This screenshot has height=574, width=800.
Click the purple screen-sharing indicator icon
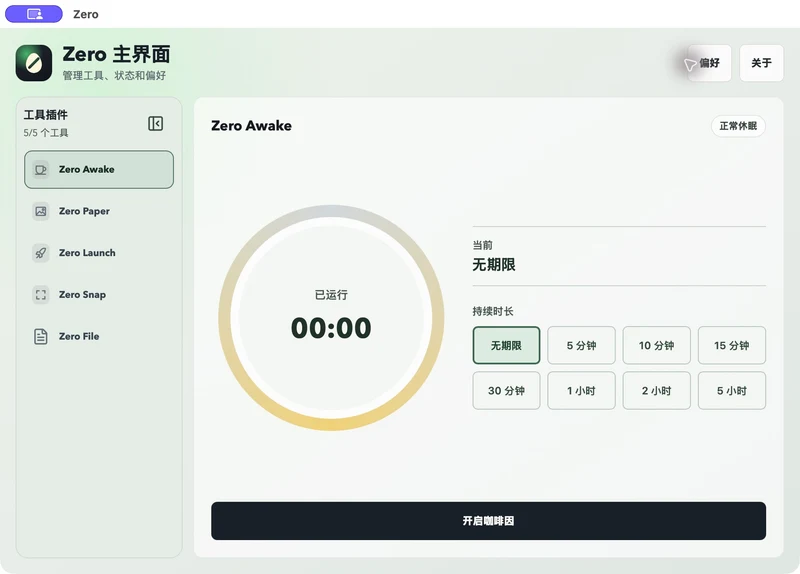point(34,14)
